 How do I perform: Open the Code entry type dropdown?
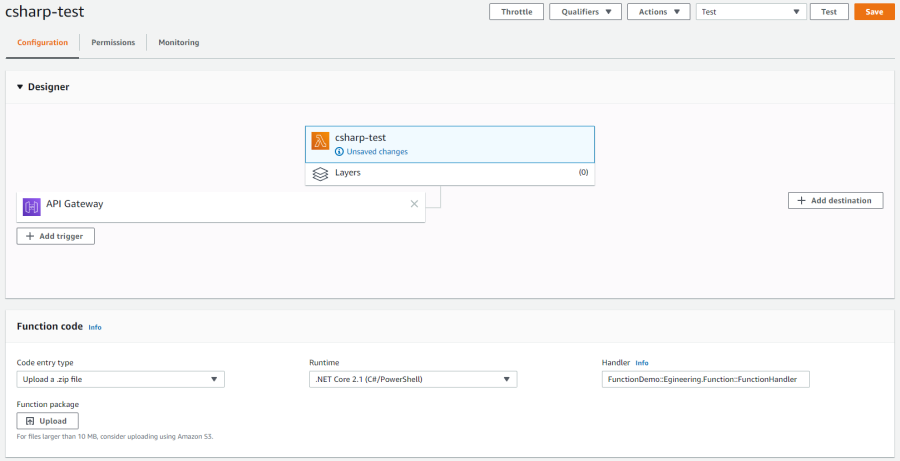point(121,379)
